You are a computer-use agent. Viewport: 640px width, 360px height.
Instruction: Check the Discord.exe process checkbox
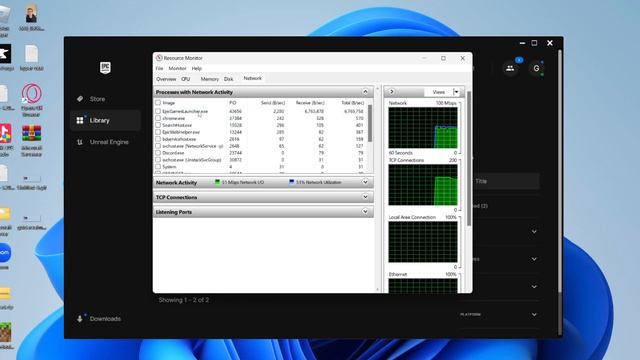(x=158, y=153)
